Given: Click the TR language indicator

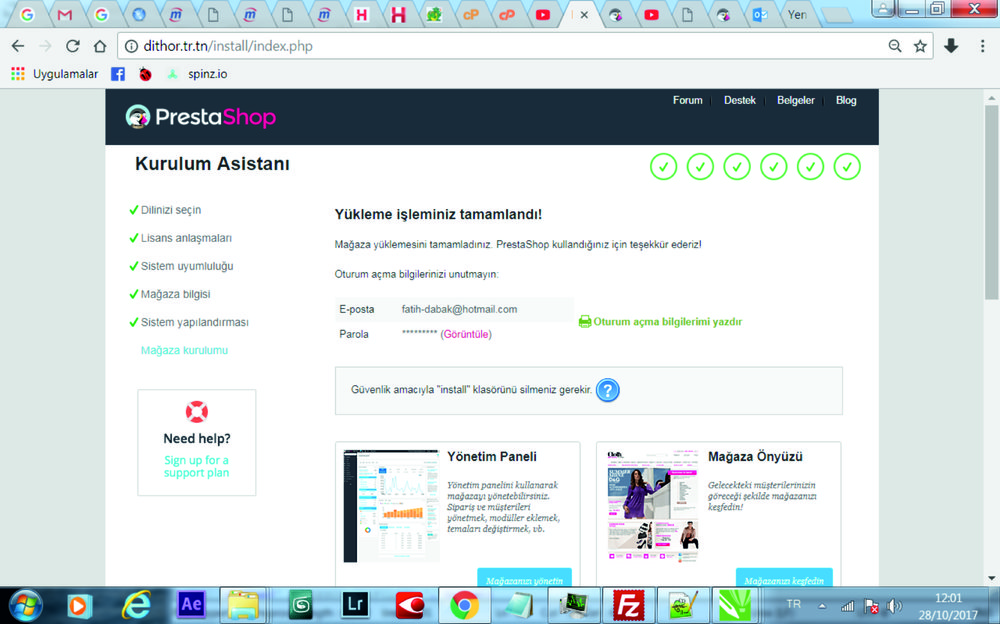Looking at the screenshot, I should click(793, 604).
